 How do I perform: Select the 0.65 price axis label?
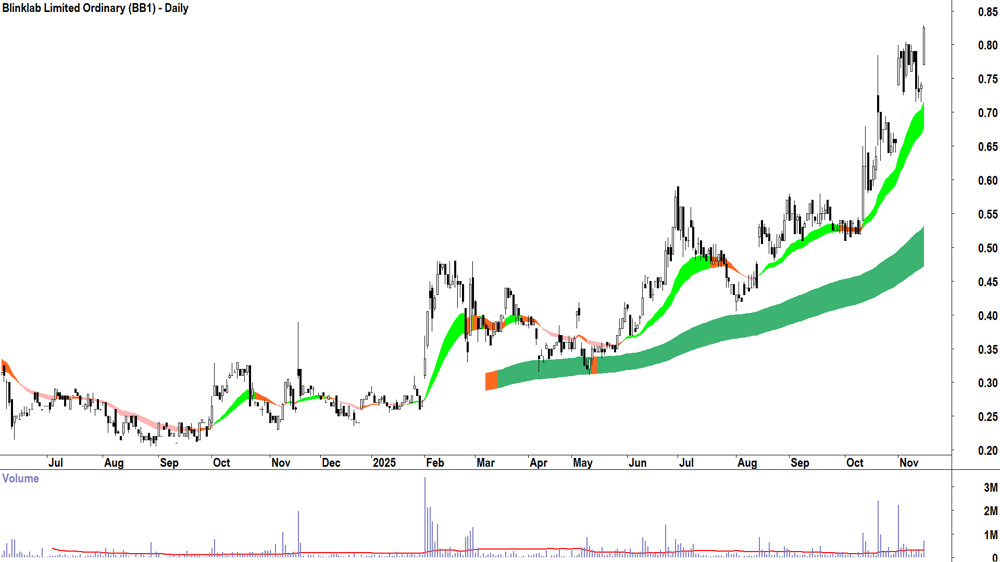coord(988,147)
